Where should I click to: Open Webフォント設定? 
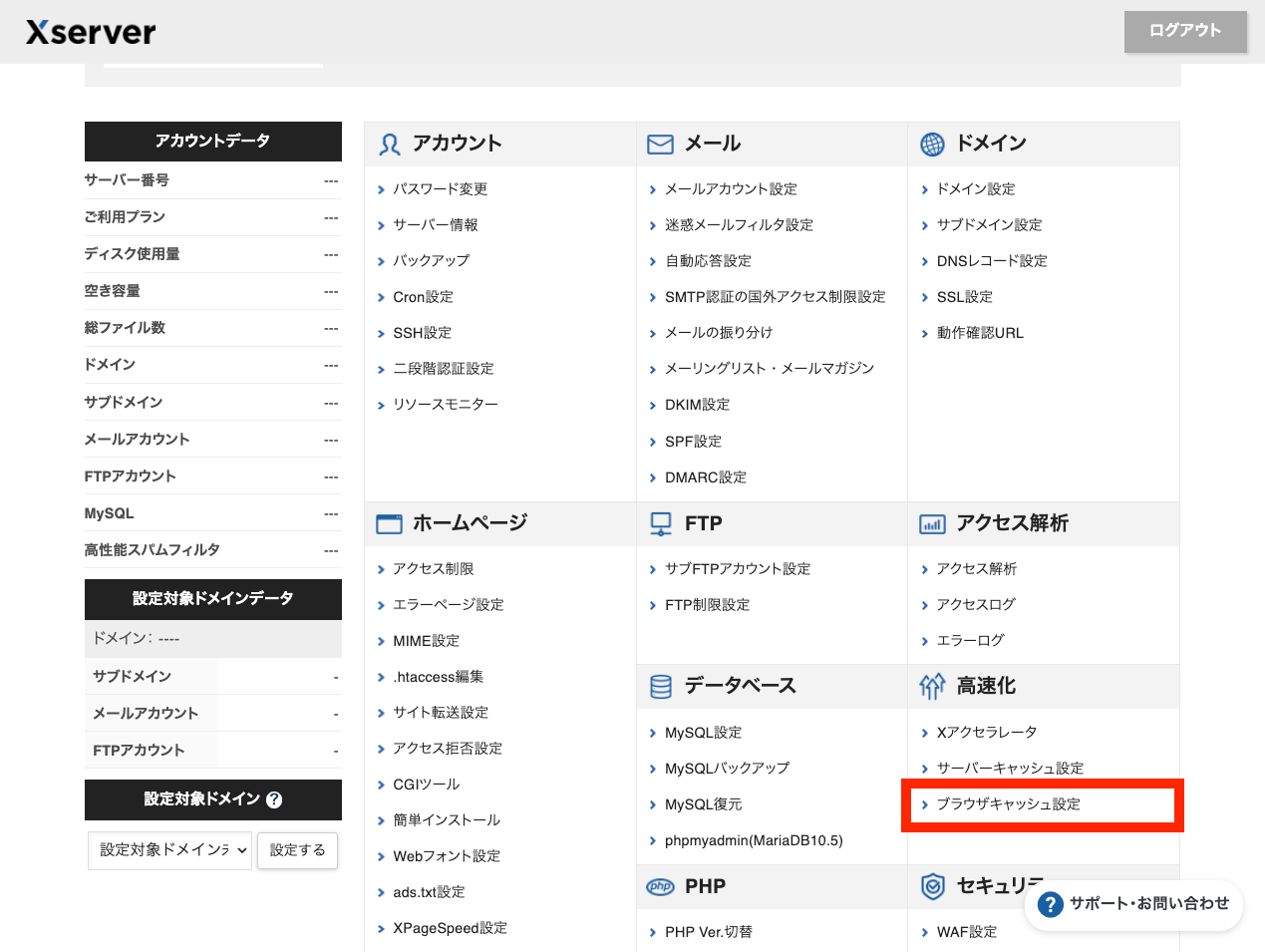(x=446, y=856)
